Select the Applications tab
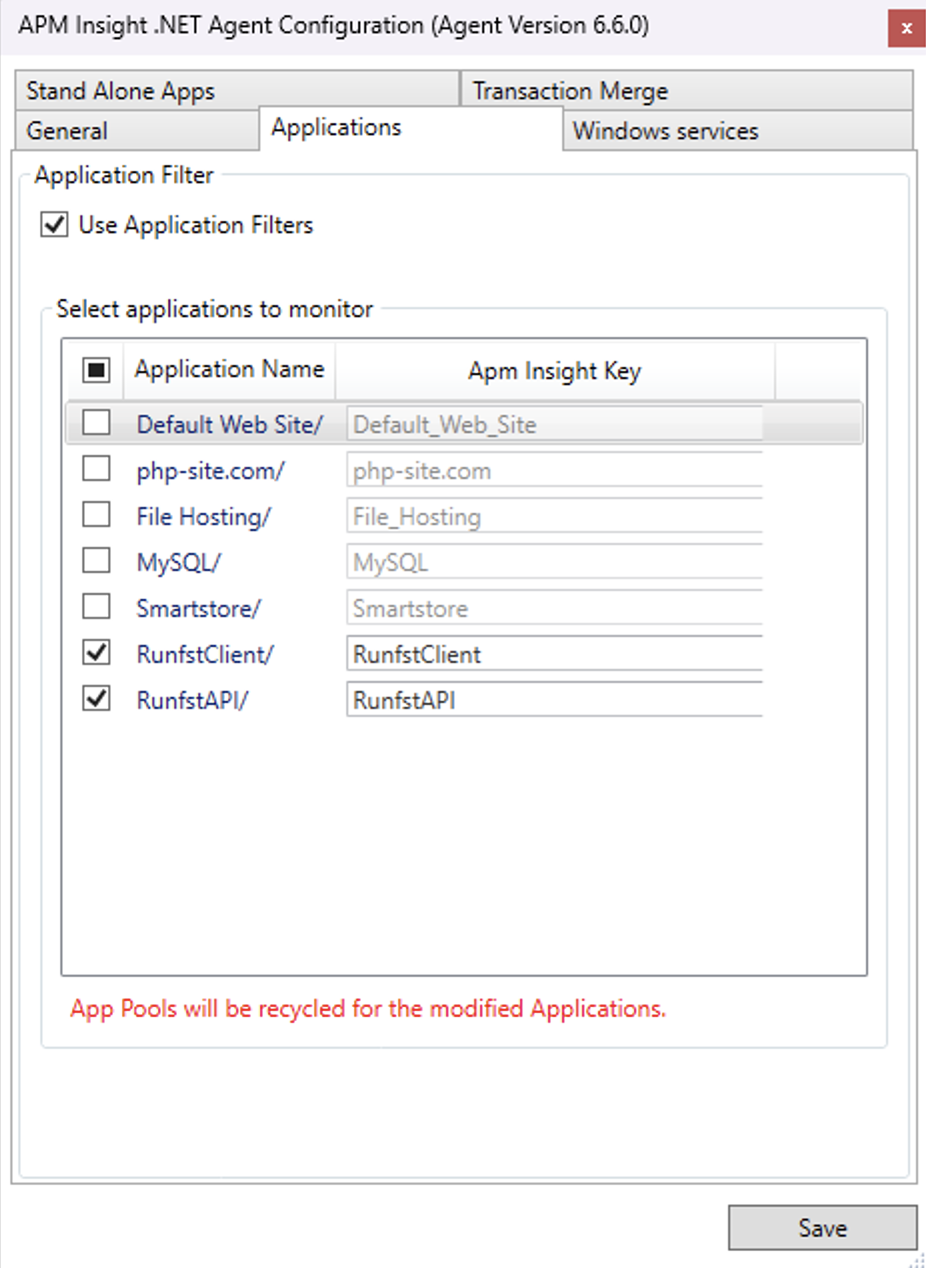926x1268 pixels. point(411,128)
